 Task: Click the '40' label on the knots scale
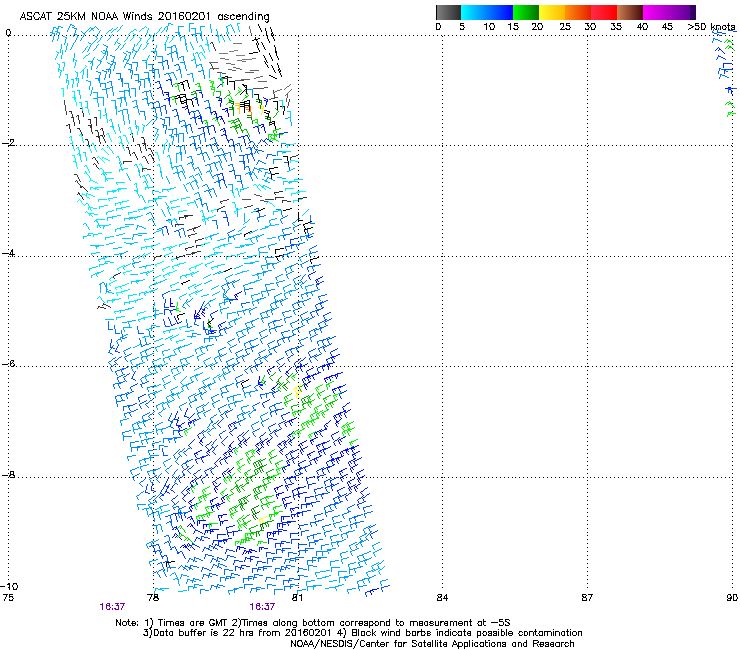click(642, 26)
